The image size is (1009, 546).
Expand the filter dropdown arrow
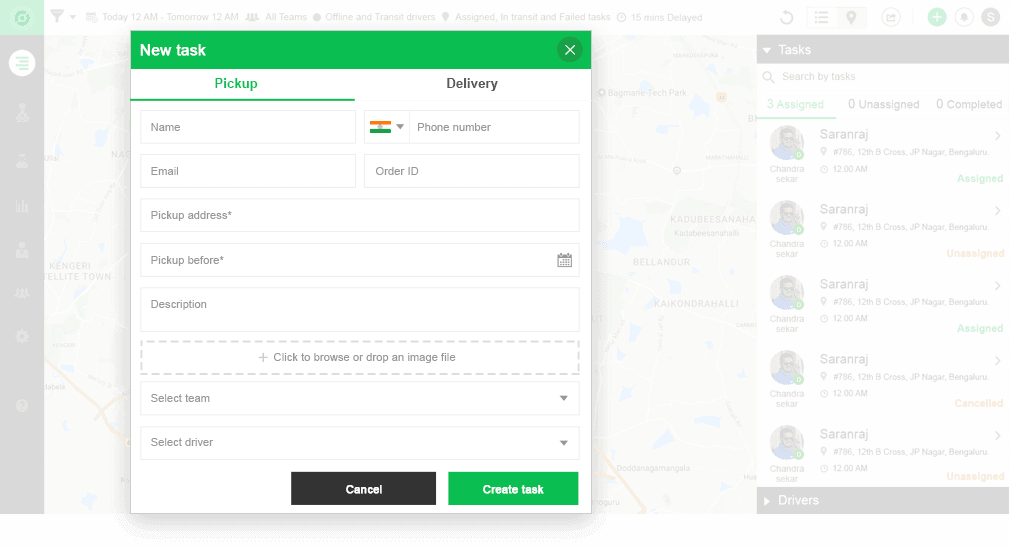tap(73, 17)
